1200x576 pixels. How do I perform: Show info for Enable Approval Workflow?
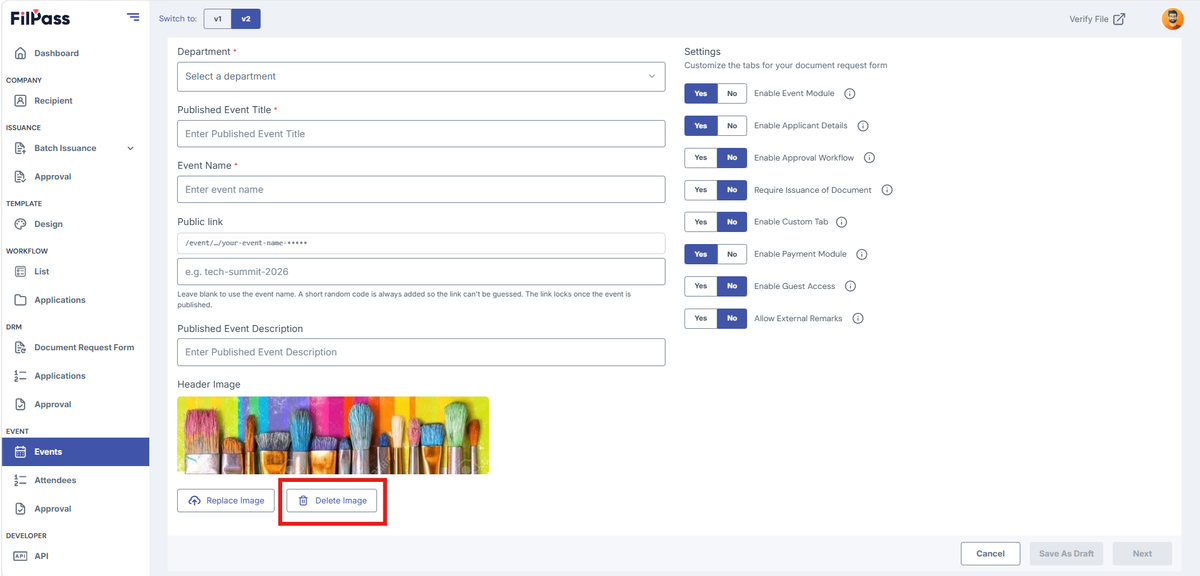869,158
